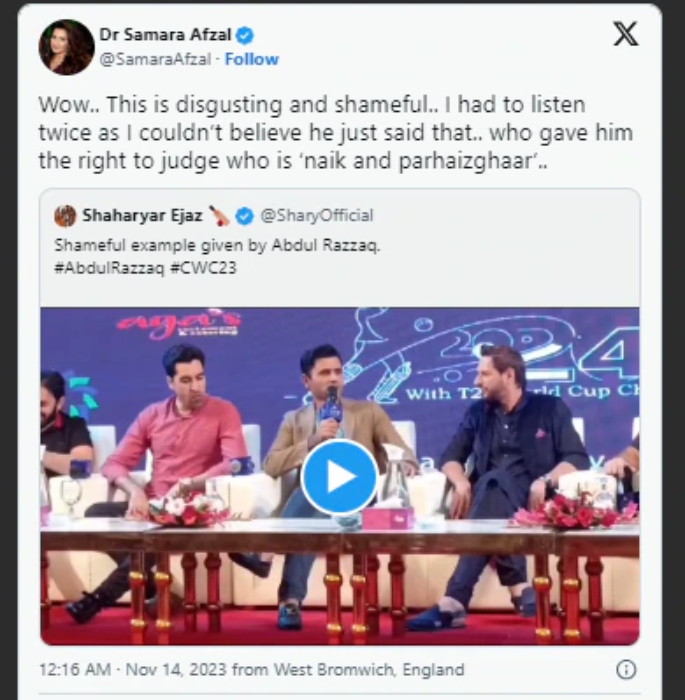Click the verified badge next to Shaharyar Ejaz

[246, 215]
